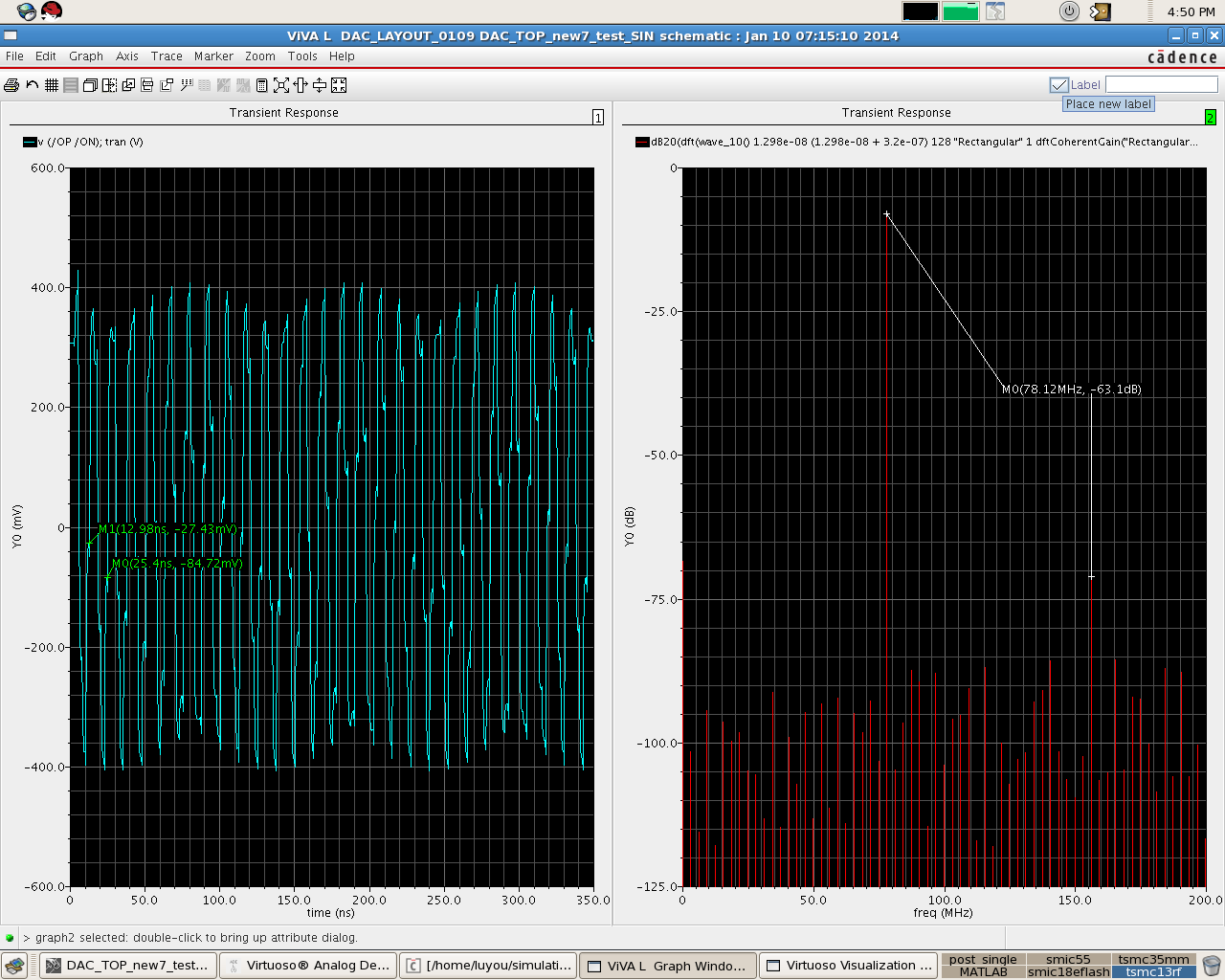Click the zoom fit icon
Image resolution: width=1225 pixels, height=980 pixels.
[x=280, y=85]
